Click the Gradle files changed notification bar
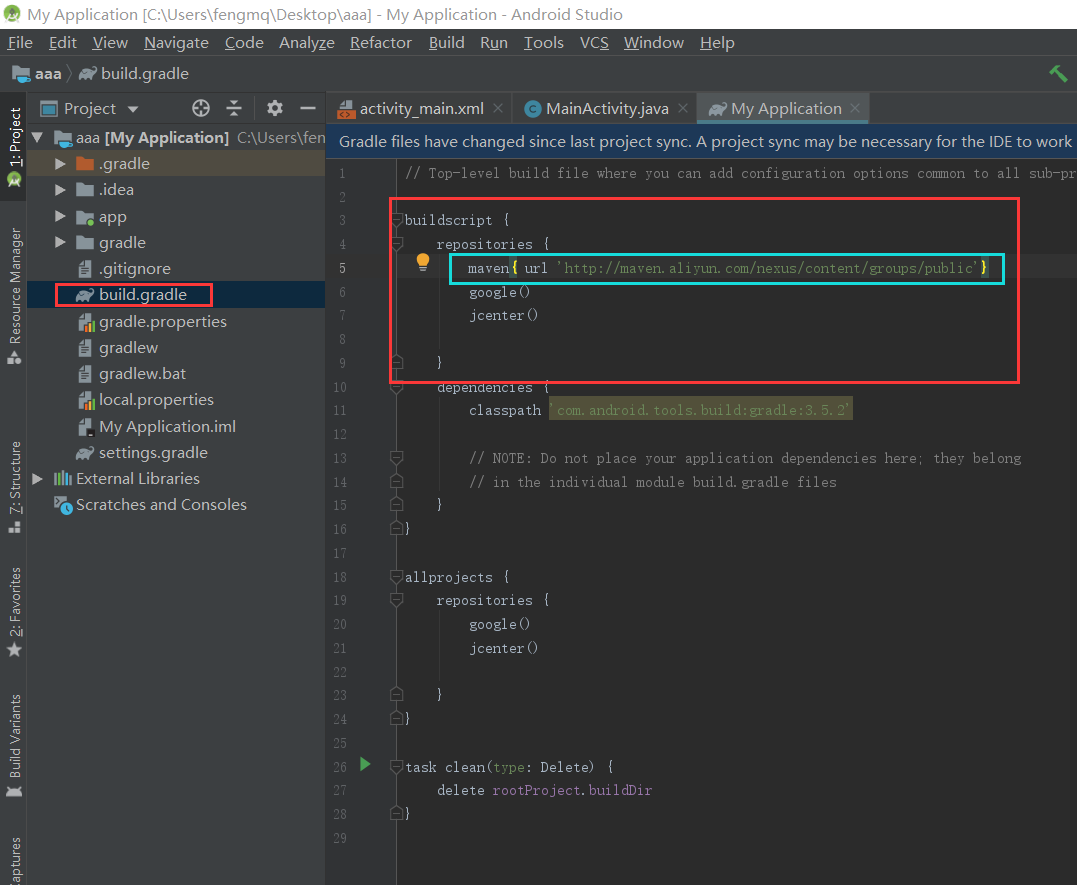This screenshot has width=1077, height=885. pos(701,142)
